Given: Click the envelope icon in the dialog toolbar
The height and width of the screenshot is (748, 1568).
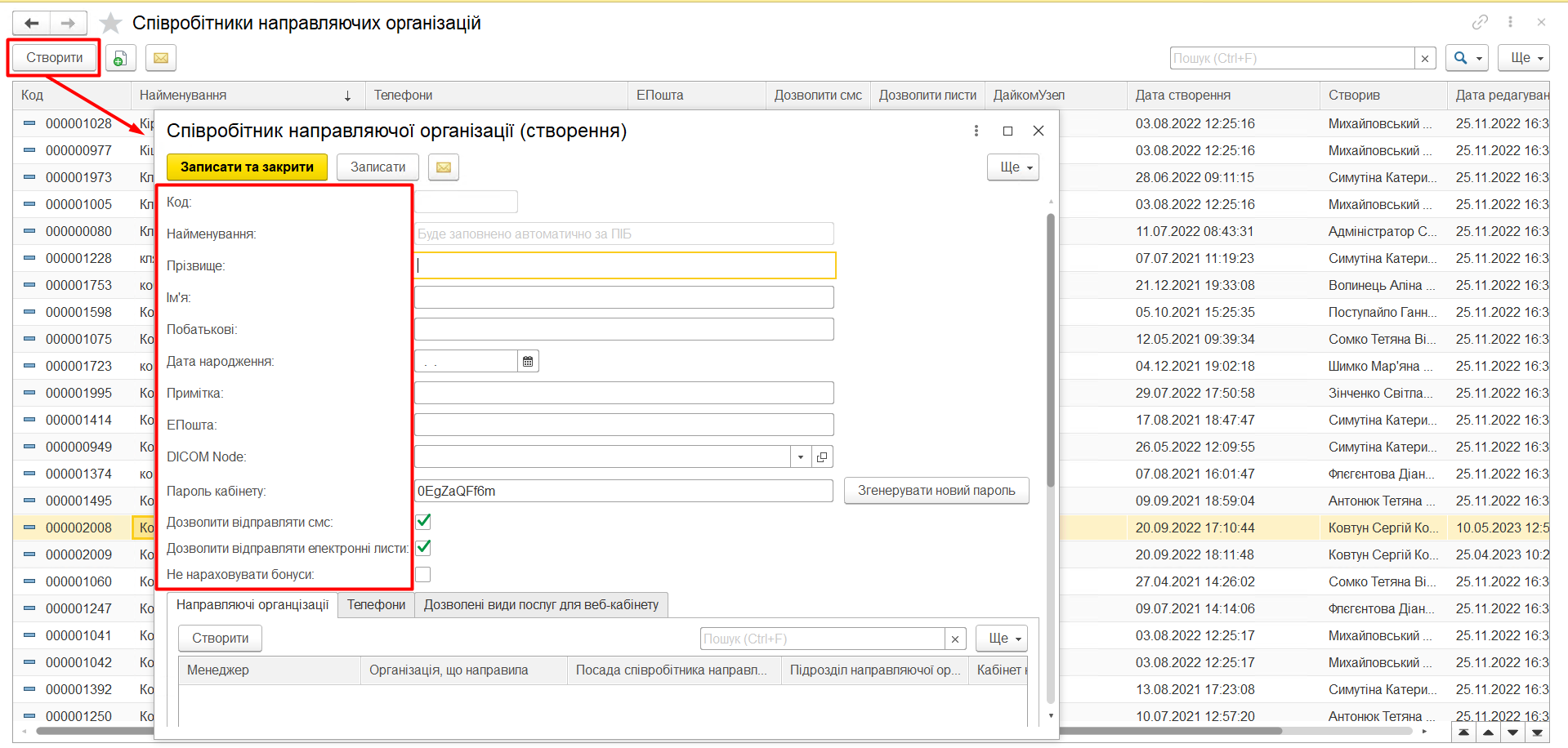Looking at the screenshot, I should [443, 167].
